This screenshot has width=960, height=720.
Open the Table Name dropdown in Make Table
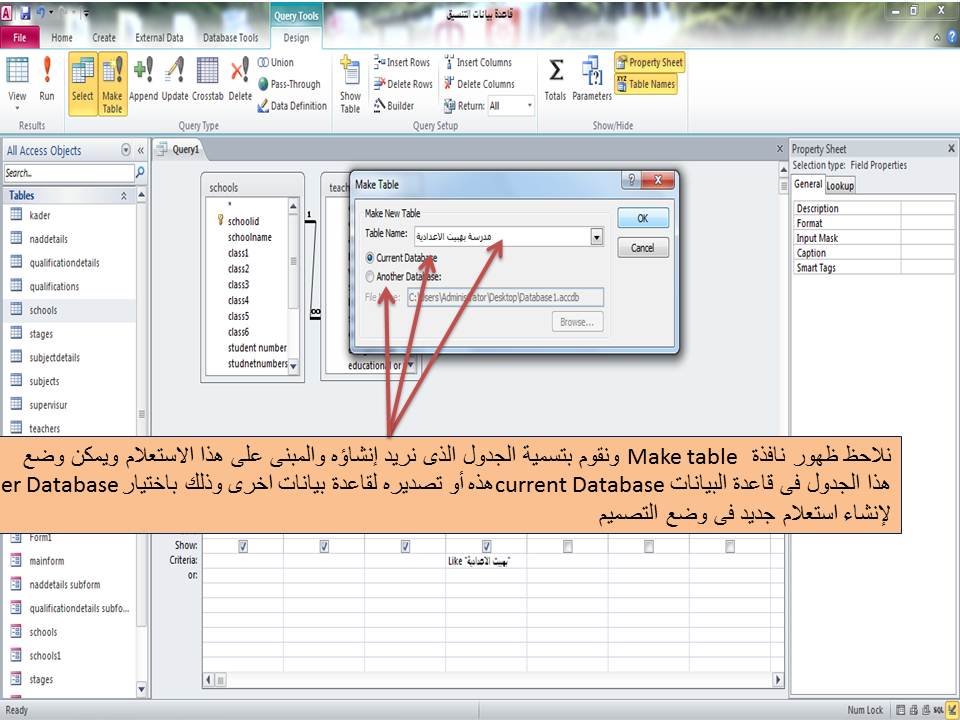point(597,236)
